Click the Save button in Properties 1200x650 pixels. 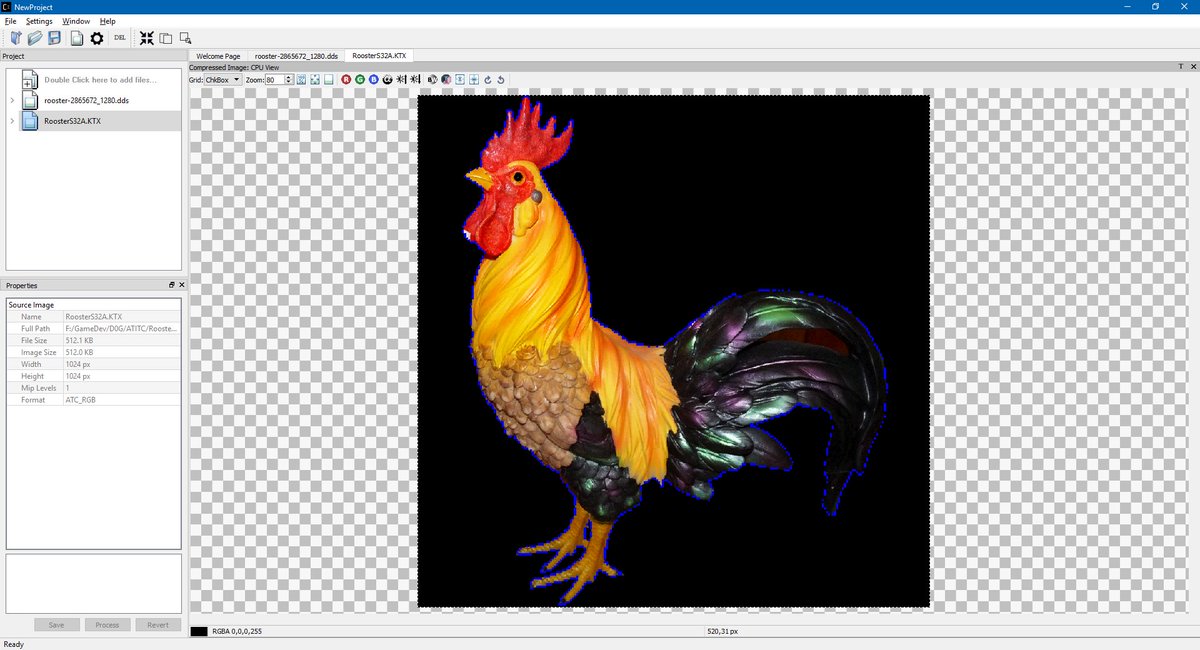pyautogui.click(x=56, y=624)
